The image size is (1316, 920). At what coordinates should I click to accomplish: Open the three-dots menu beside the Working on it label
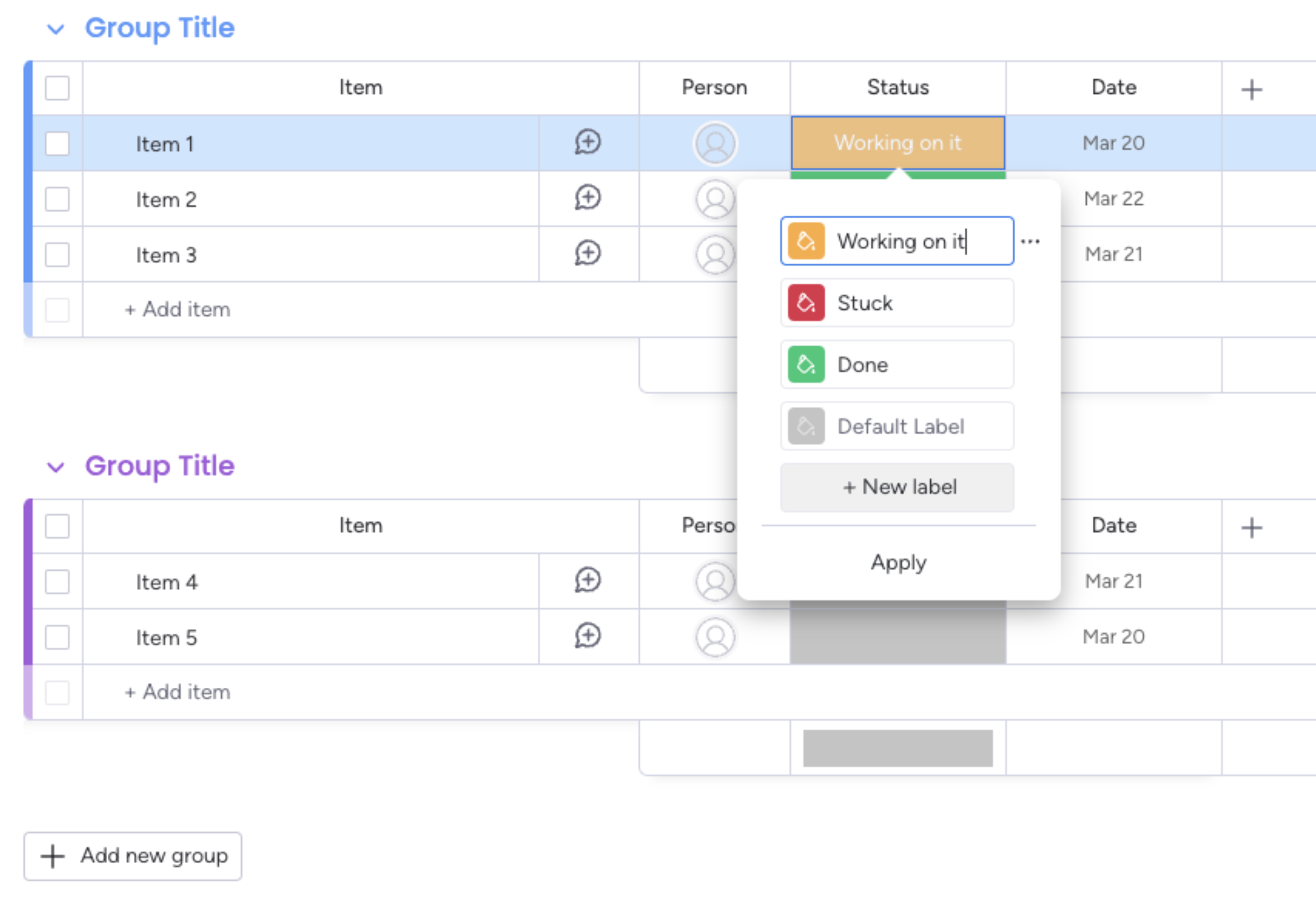pos(1030,241)
